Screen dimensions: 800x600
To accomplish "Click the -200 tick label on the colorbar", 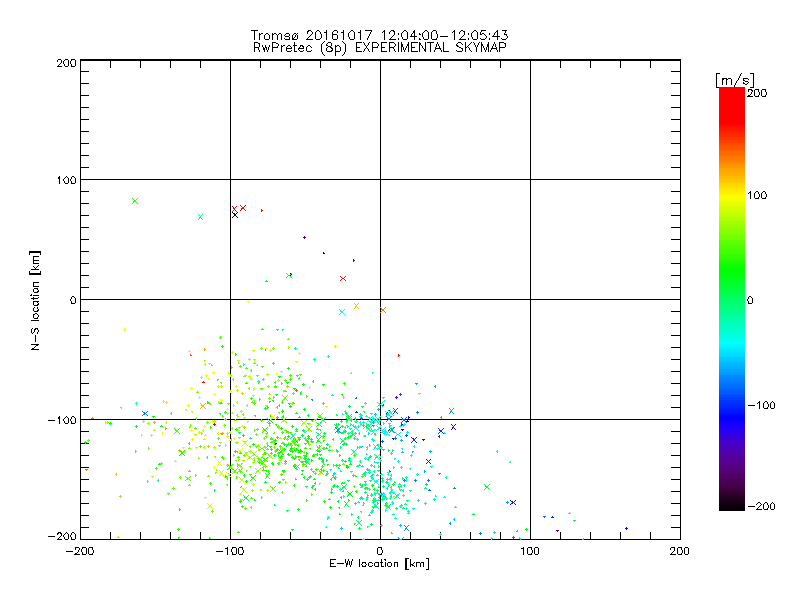I will pyautogui.click(x=761, y=506).
